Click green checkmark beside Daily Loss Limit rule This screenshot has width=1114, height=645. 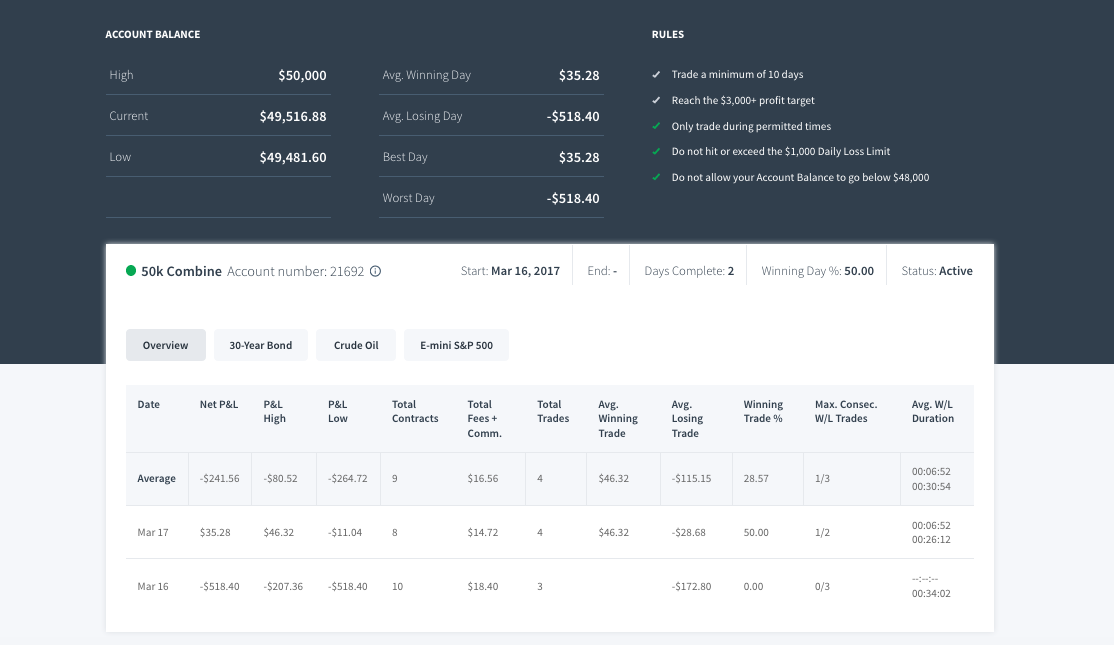click(656, 151)
